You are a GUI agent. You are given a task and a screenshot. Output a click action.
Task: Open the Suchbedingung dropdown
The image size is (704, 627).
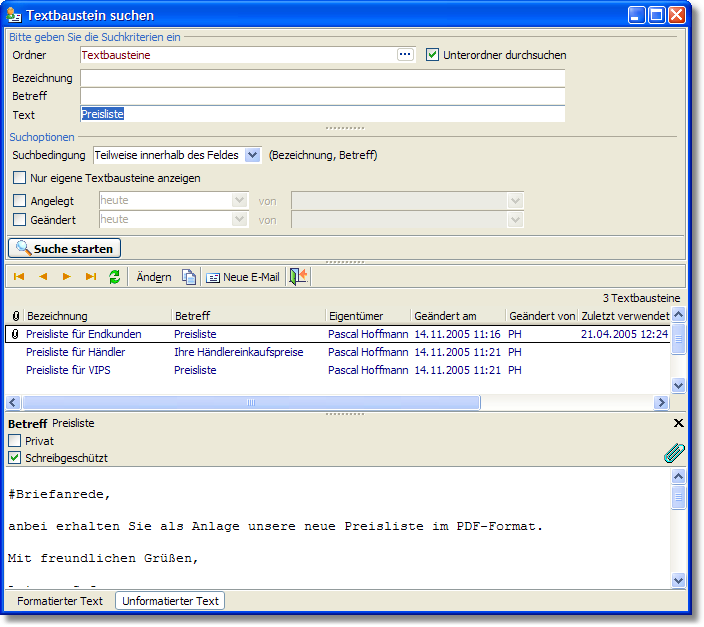(x=252, y=155)
